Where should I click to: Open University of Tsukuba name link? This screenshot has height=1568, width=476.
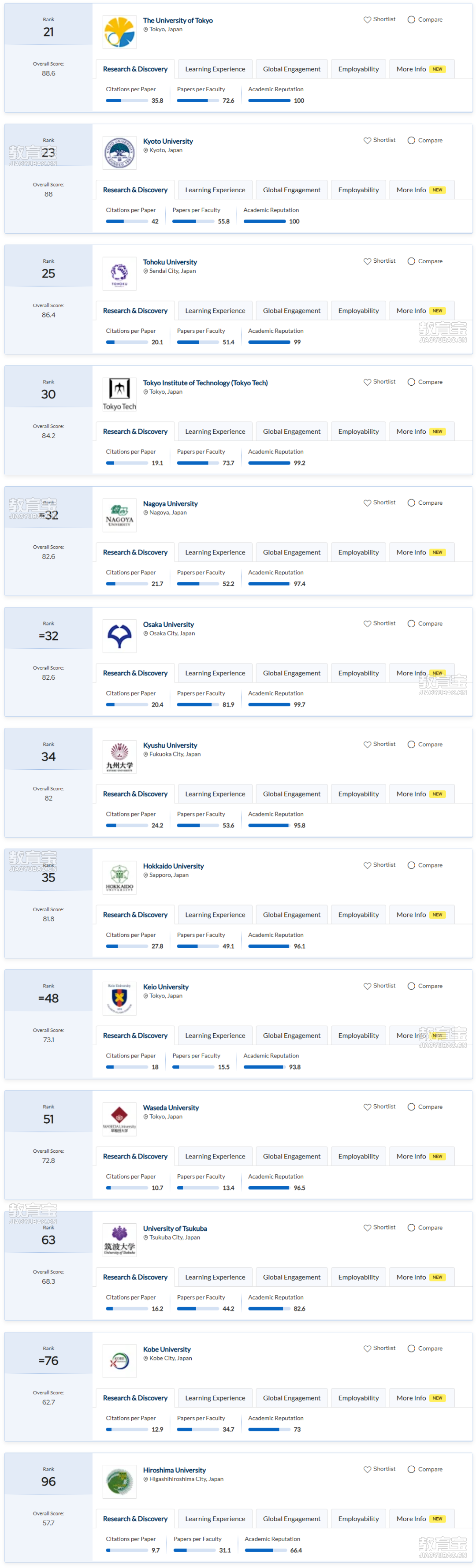[x=175, y=1229]
